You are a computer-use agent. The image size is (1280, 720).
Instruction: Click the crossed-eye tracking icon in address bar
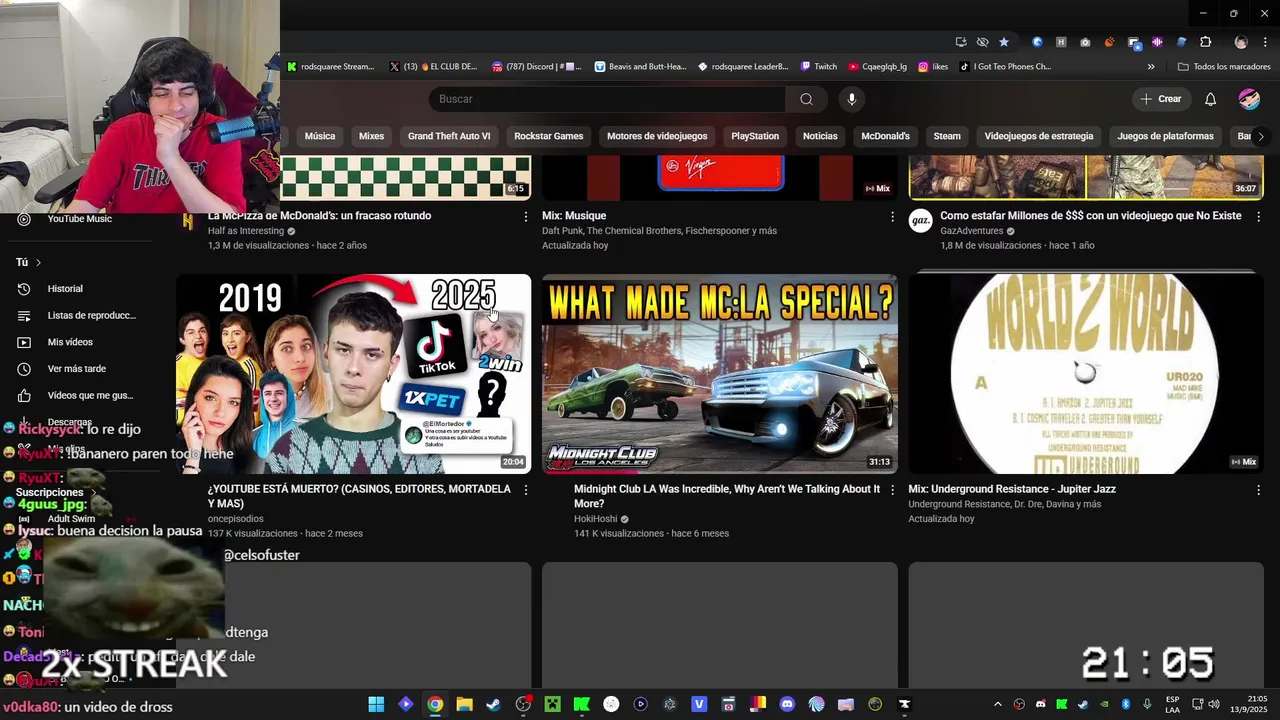click(x=982, y=42)
